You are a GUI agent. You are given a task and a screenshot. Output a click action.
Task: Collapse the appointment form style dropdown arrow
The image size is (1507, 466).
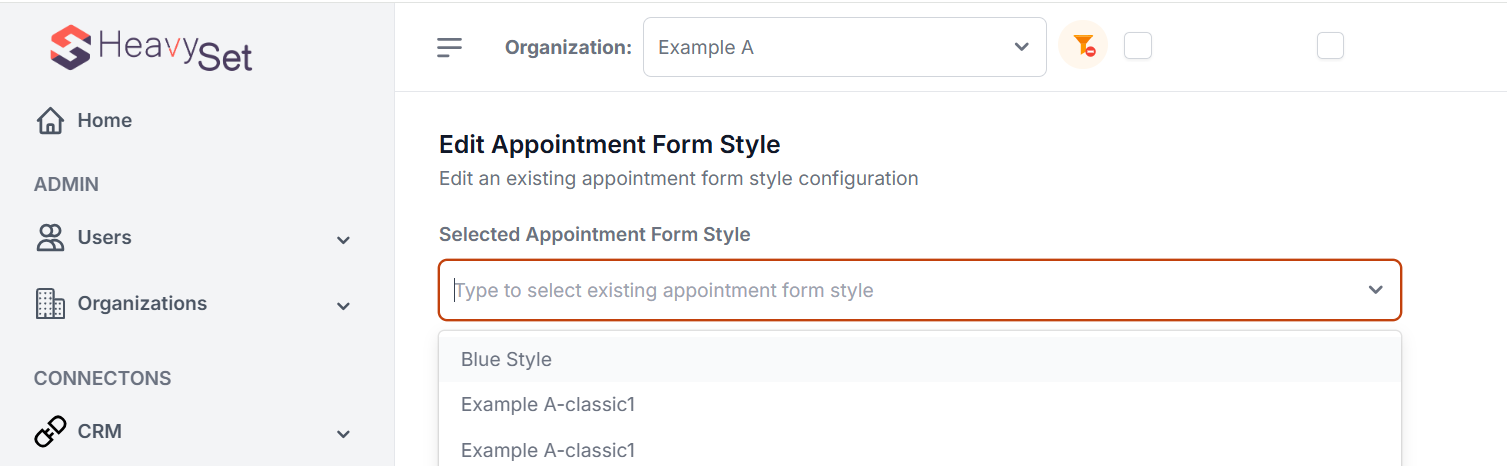point(1376,290)
